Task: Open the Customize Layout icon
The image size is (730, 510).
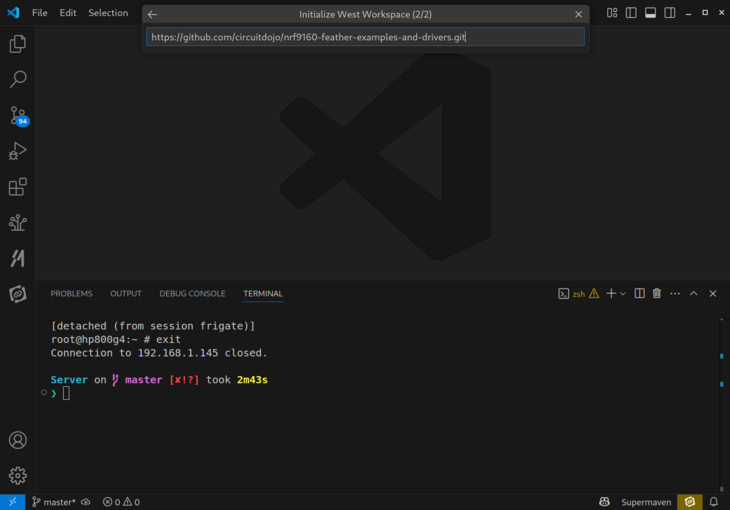Action: click(x=612, y=13)
